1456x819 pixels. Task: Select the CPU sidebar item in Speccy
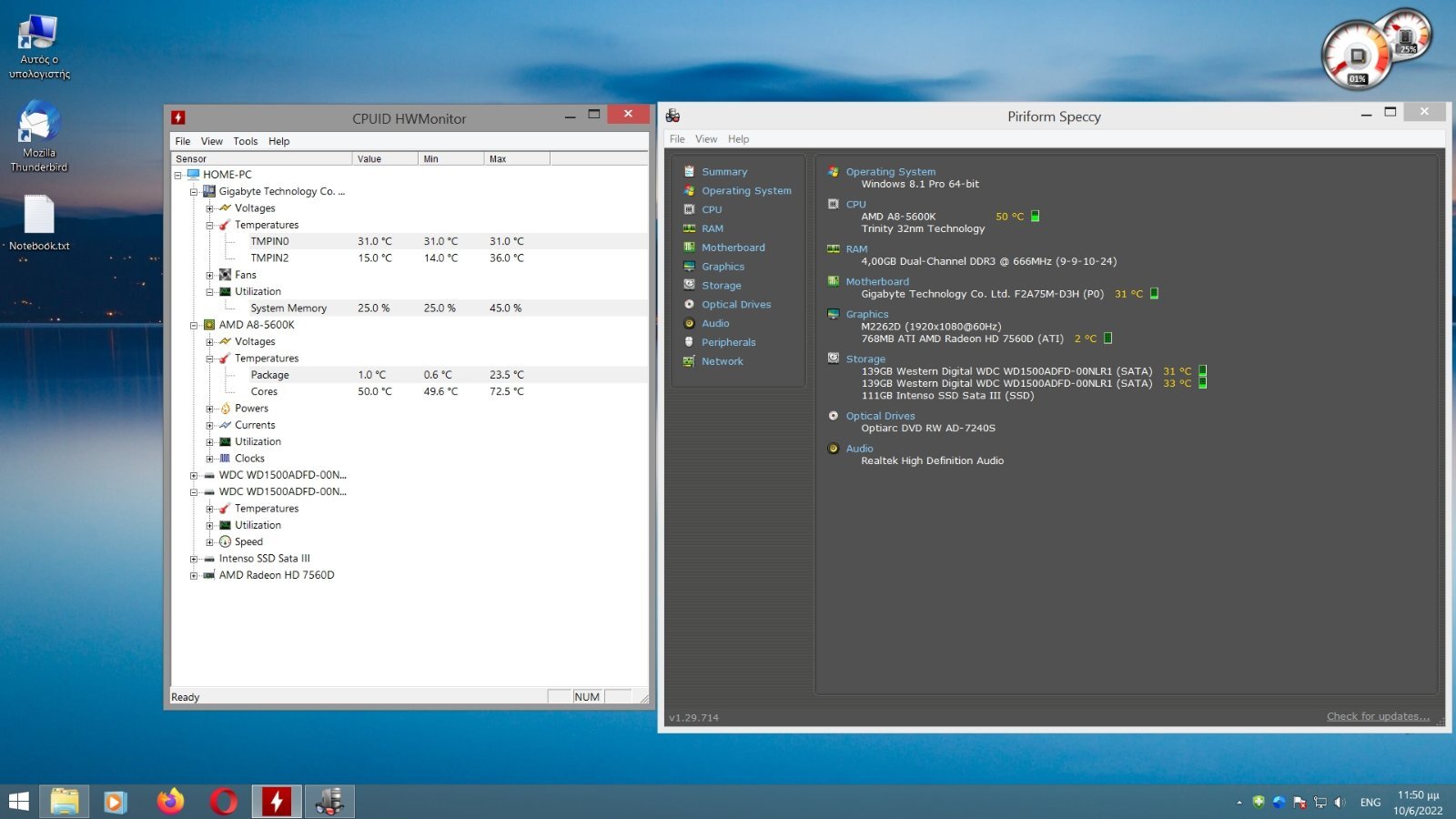(712, 210)
